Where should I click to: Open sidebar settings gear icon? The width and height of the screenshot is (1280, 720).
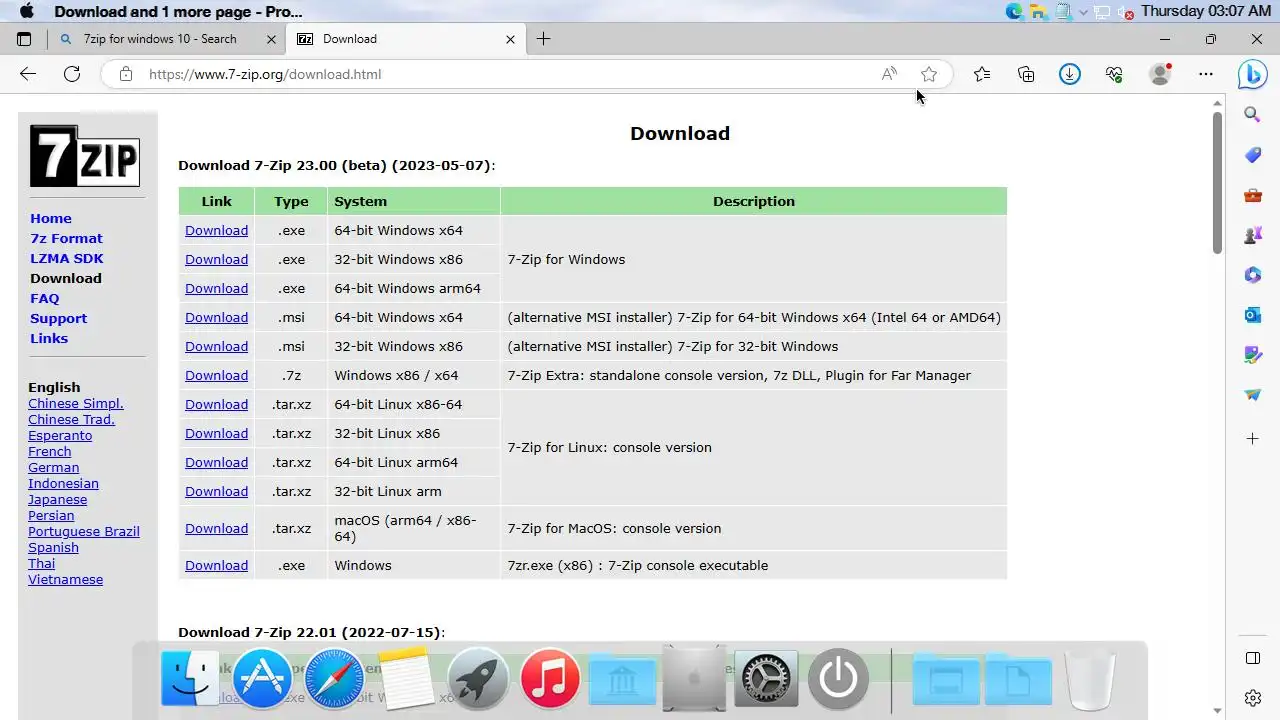1252,698
